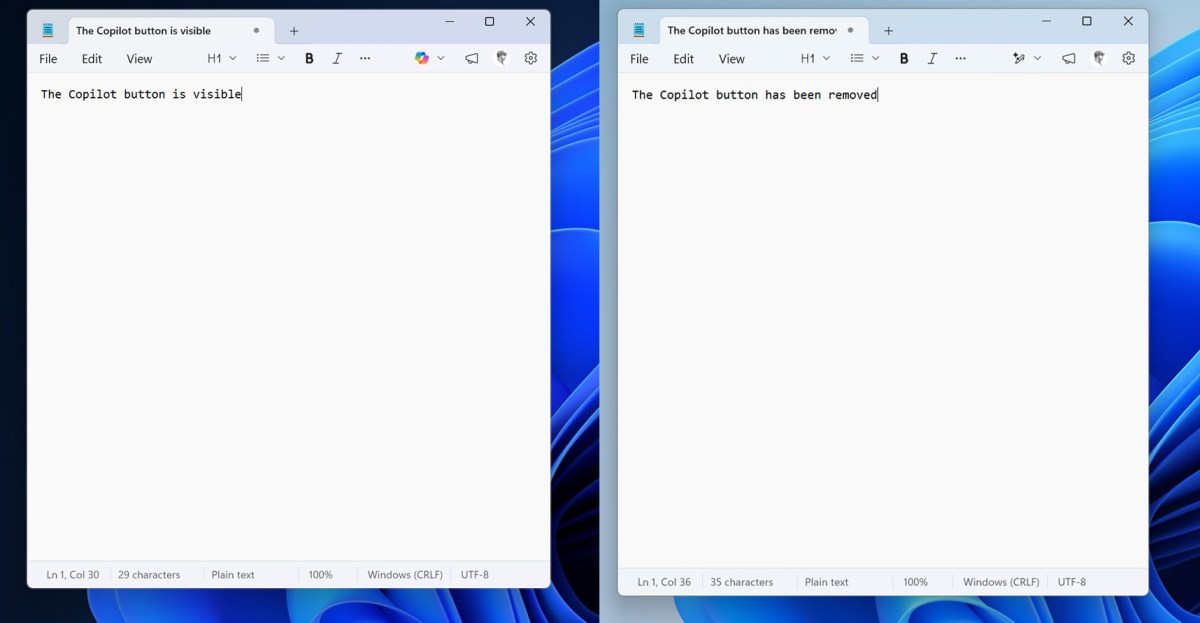The height and width of the screenshot is (623, 1200).
Task: Click the Notepad app icon, left title bar
Action: pos(47,29)
